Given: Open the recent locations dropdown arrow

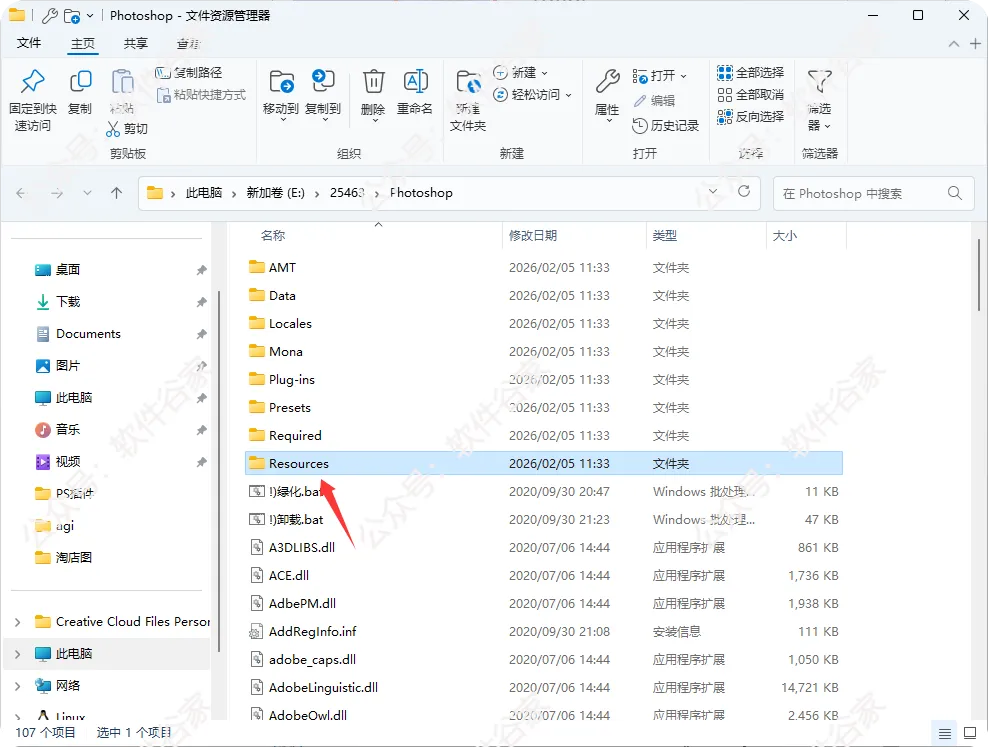Looking at the screenshot, I should point(87,193).
